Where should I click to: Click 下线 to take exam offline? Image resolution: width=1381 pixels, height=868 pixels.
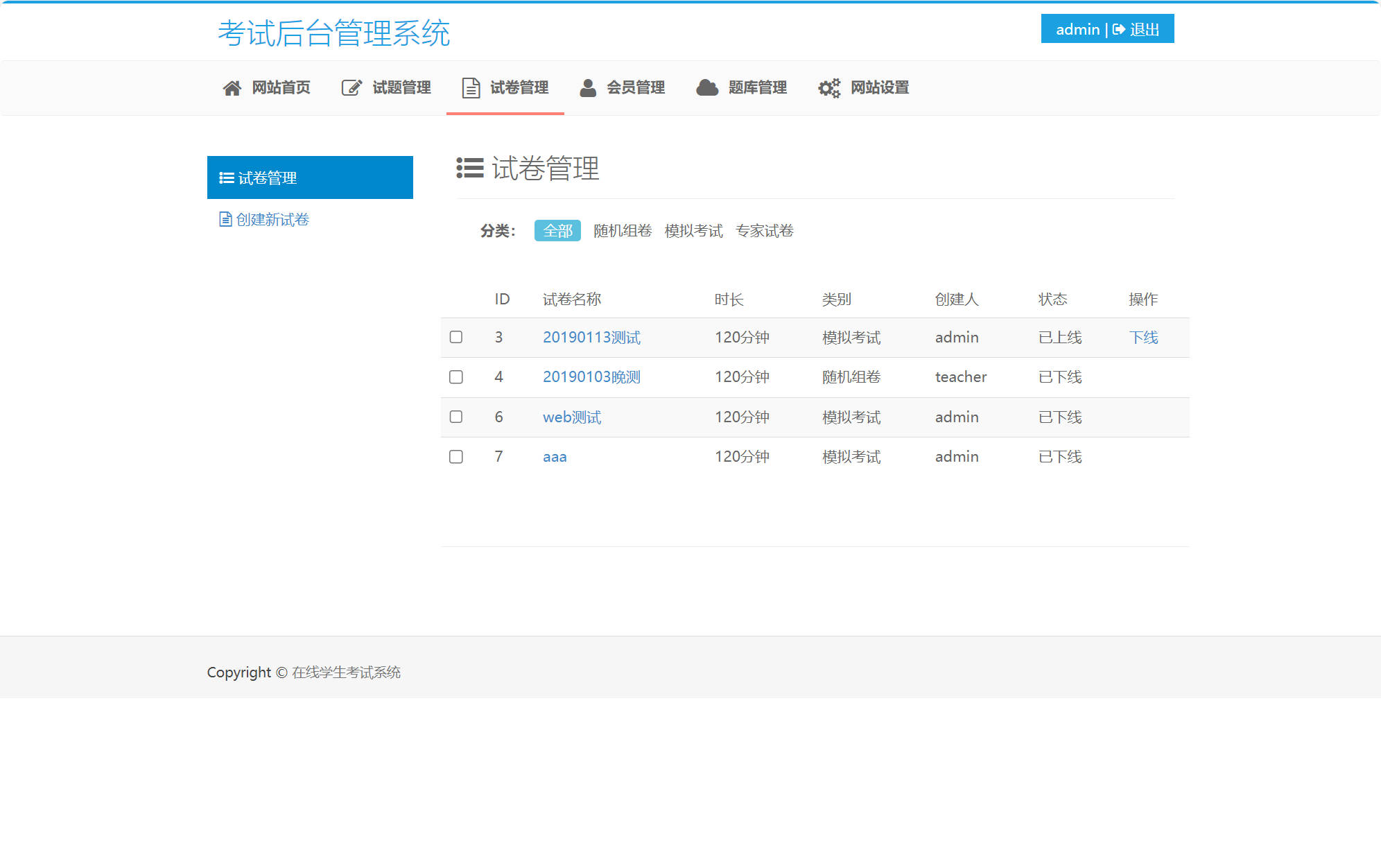pos(1143,338)
